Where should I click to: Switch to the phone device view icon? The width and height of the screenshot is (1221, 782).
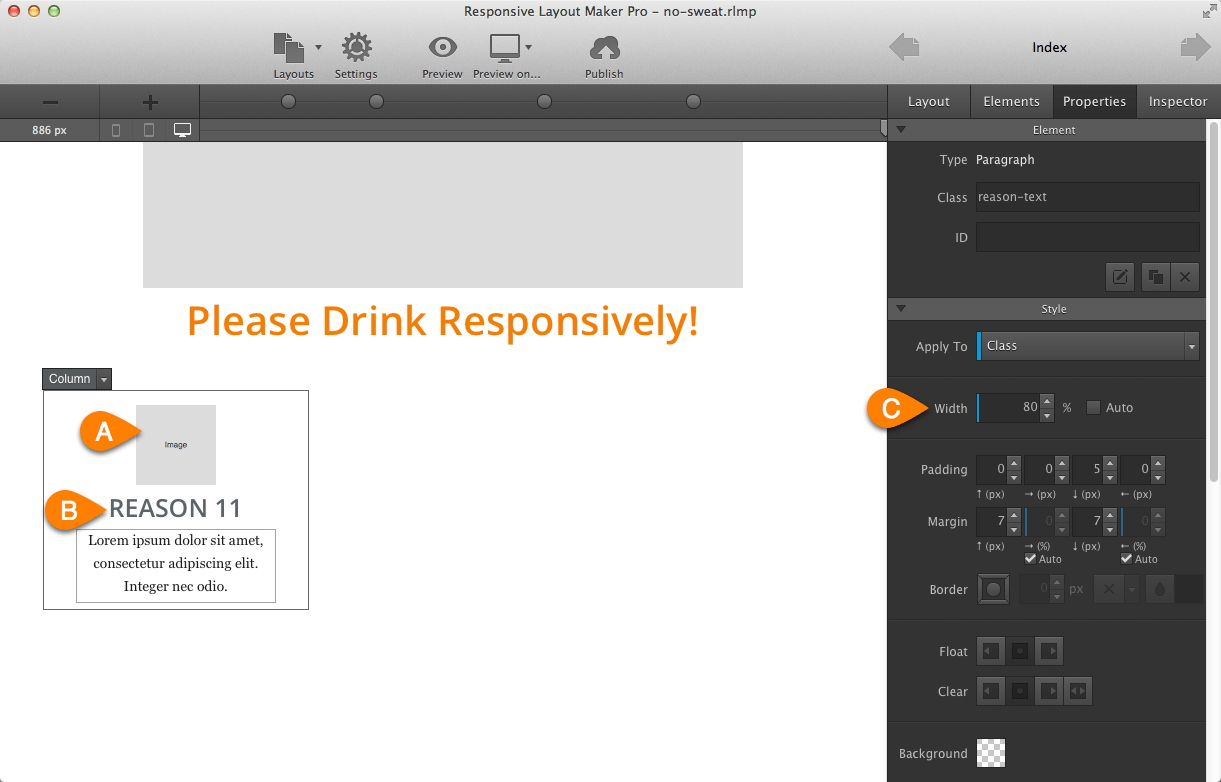116,130
